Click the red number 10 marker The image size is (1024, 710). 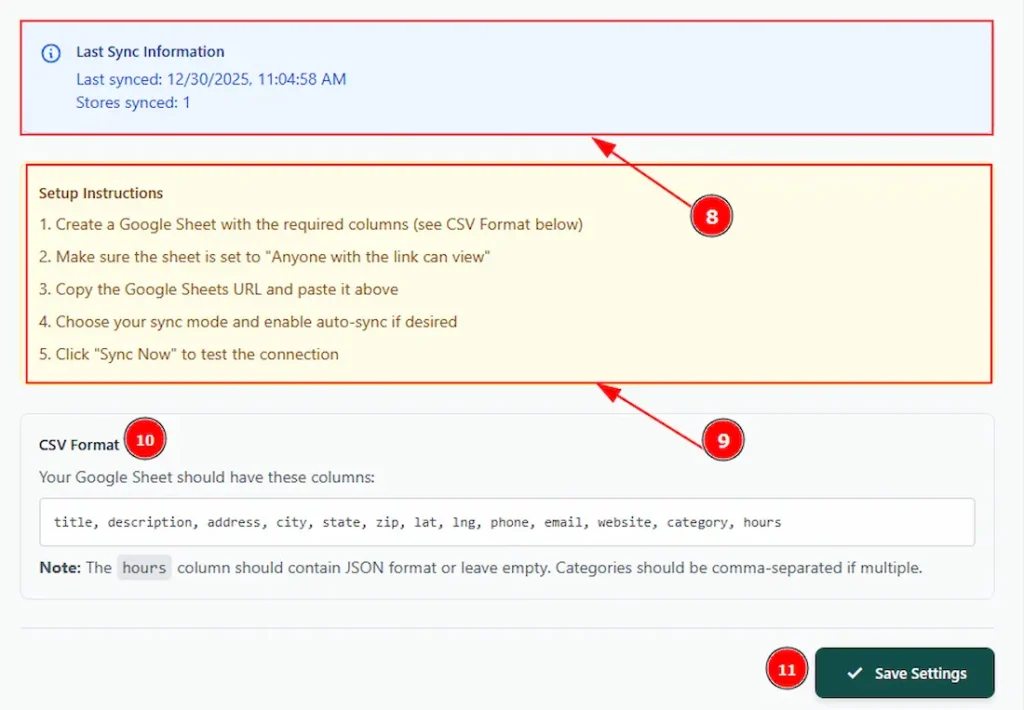(x=145, y=440)
